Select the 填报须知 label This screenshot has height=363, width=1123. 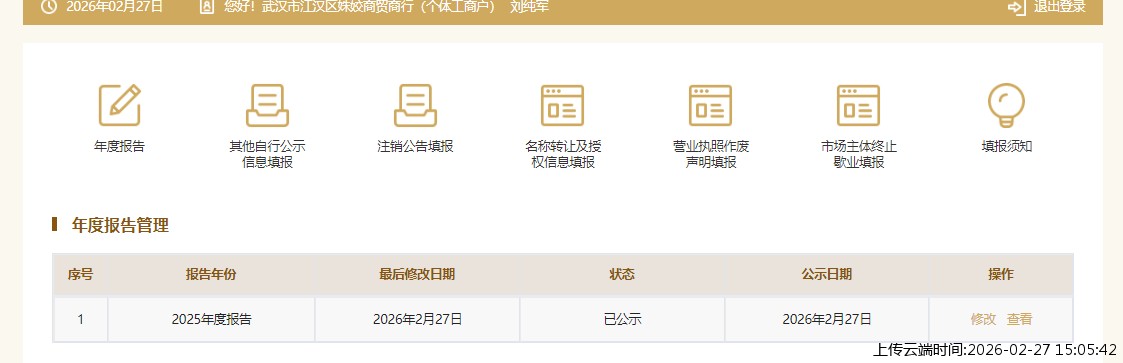(x=1006, y=146)
